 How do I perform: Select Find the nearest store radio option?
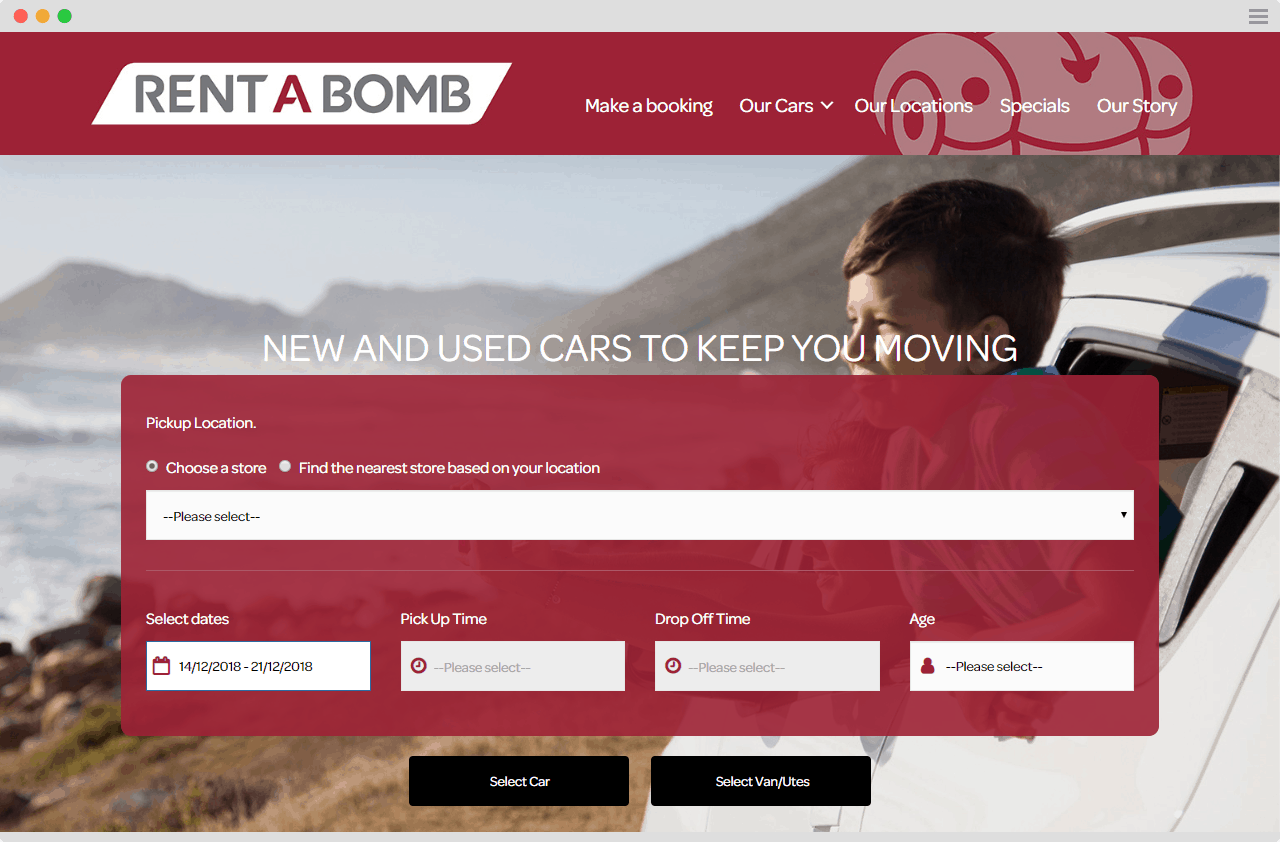click(x=285, y=466)
